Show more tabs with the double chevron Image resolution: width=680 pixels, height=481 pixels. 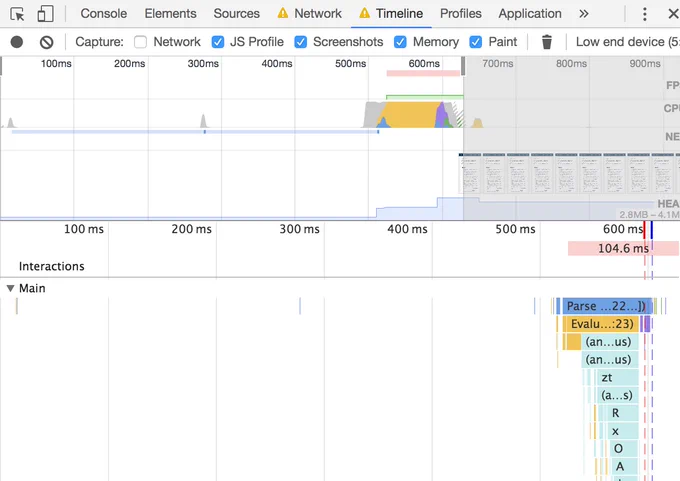click(584, 14)
